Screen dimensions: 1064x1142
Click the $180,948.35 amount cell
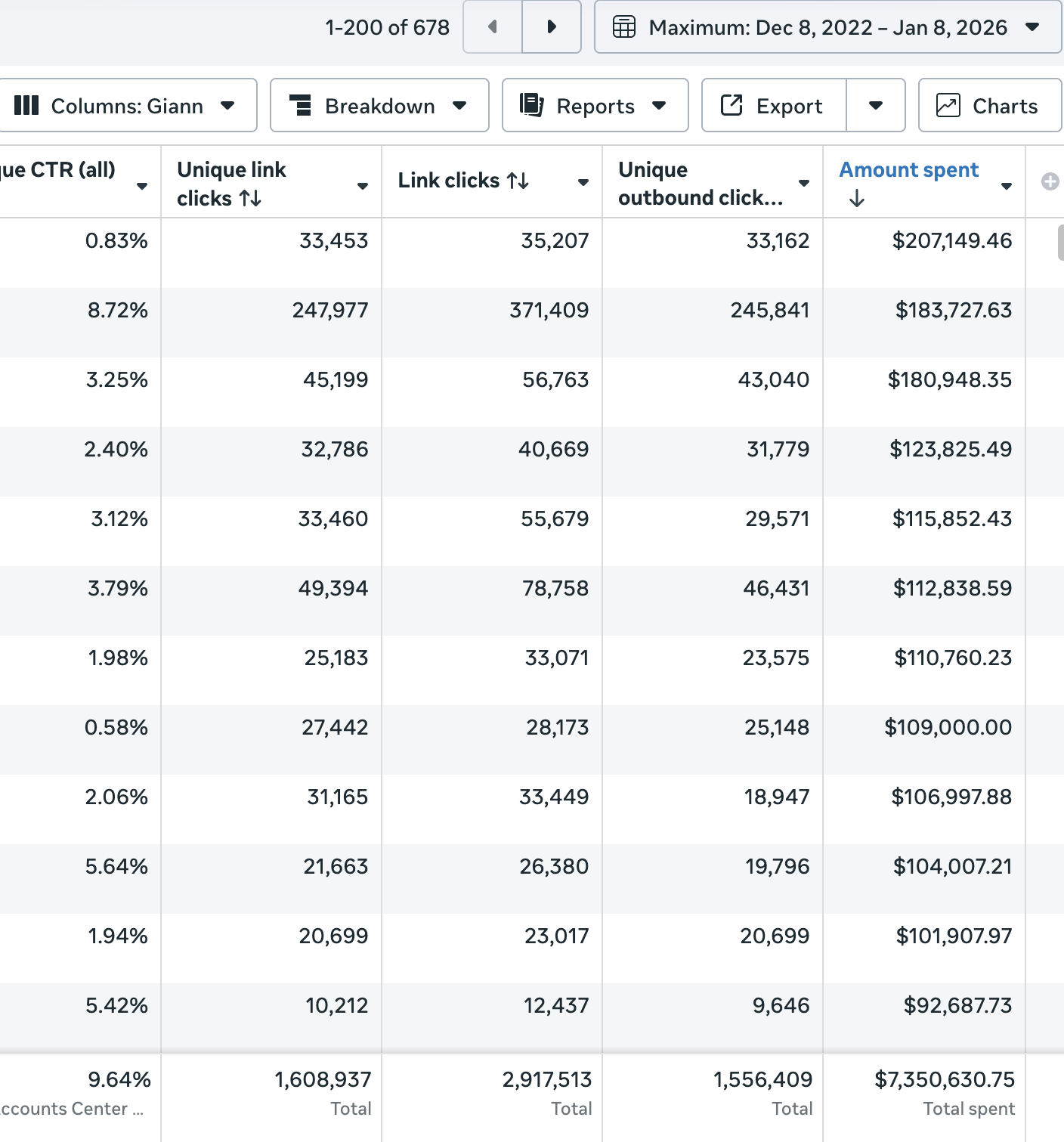tap(950, 380)
